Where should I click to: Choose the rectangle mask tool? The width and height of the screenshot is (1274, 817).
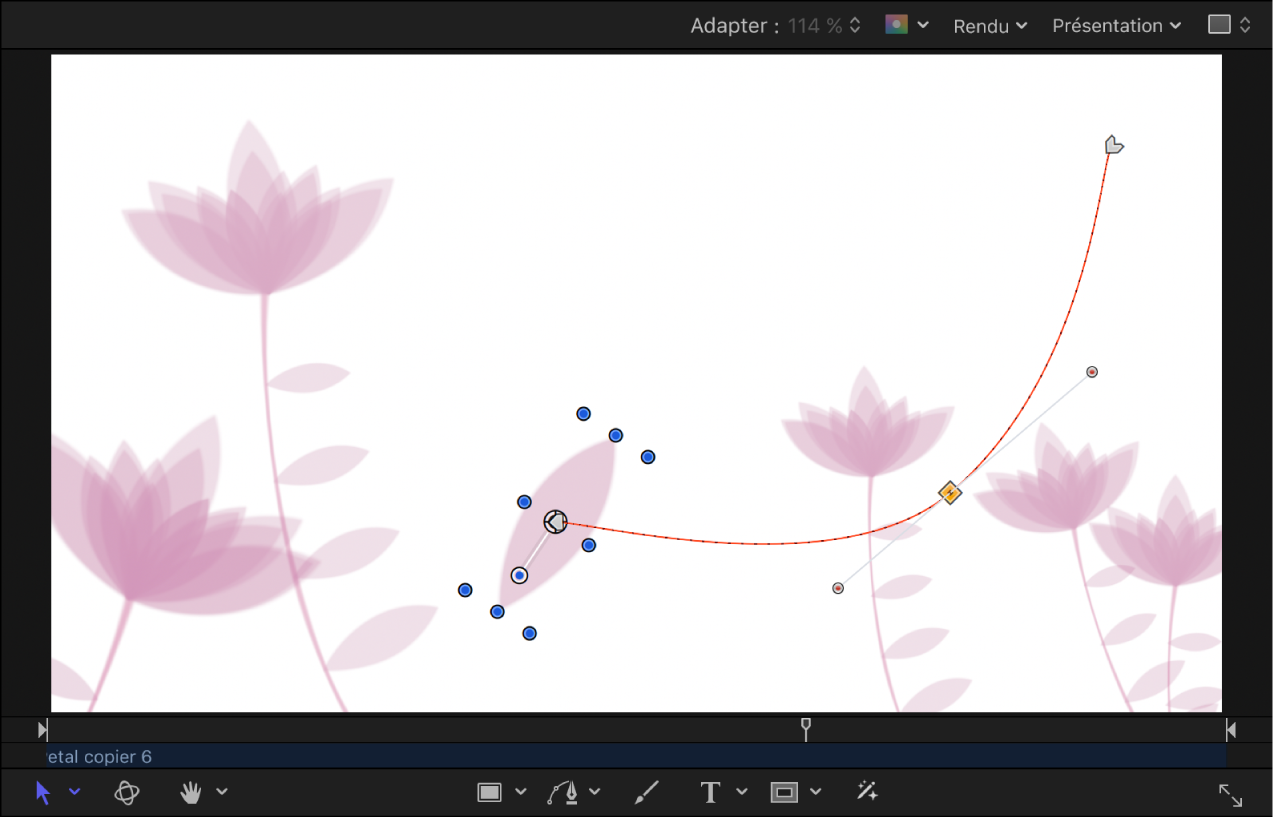click(785, 791)
